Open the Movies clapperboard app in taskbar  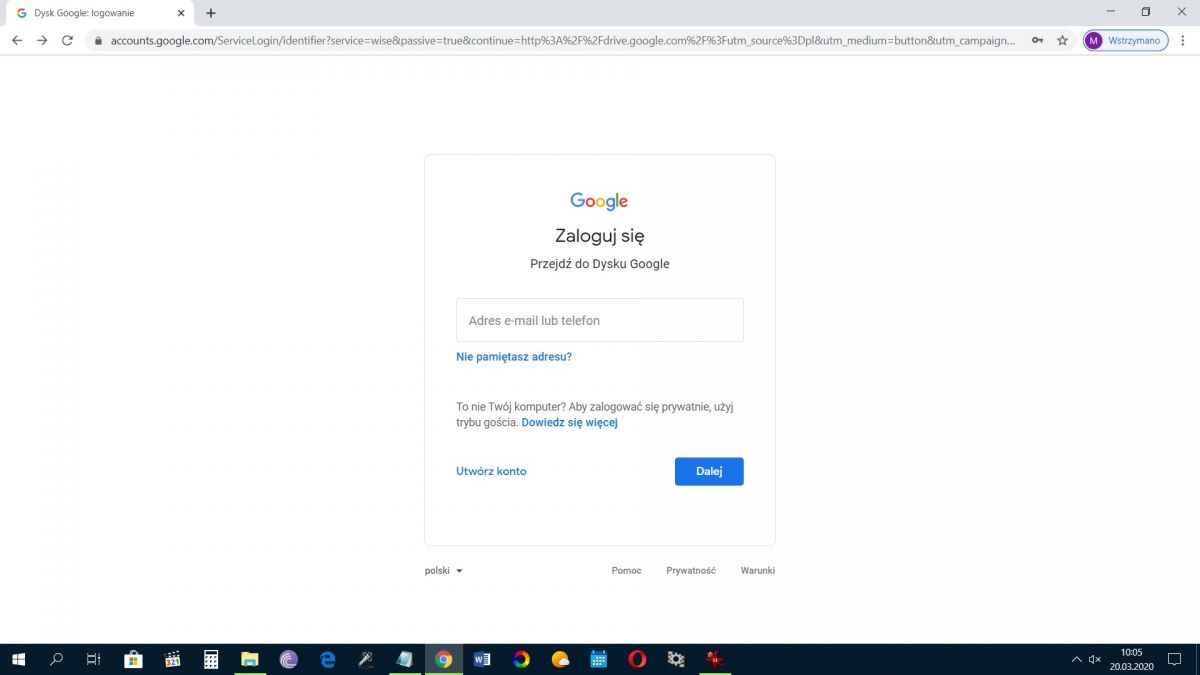[172, 659]
